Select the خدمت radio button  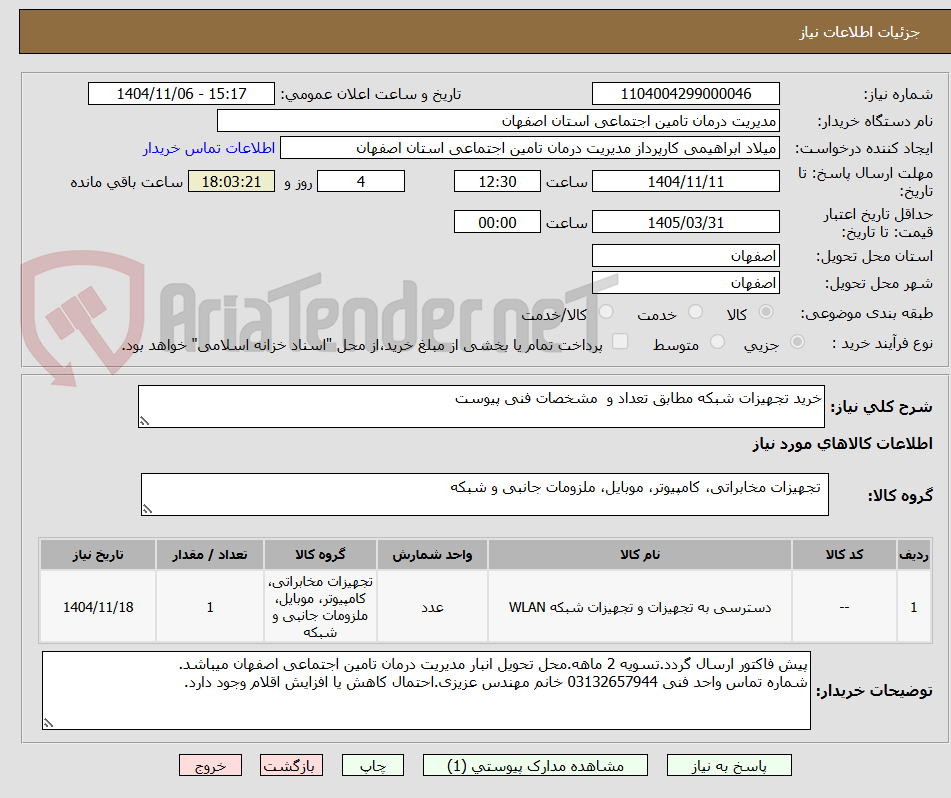695,312
